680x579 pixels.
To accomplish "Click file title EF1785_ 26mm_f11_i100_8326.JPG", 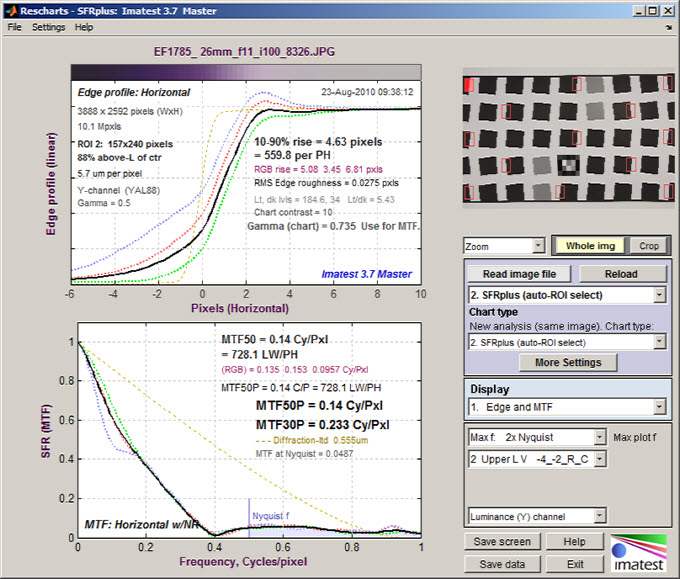I will [x=244, y=52].
